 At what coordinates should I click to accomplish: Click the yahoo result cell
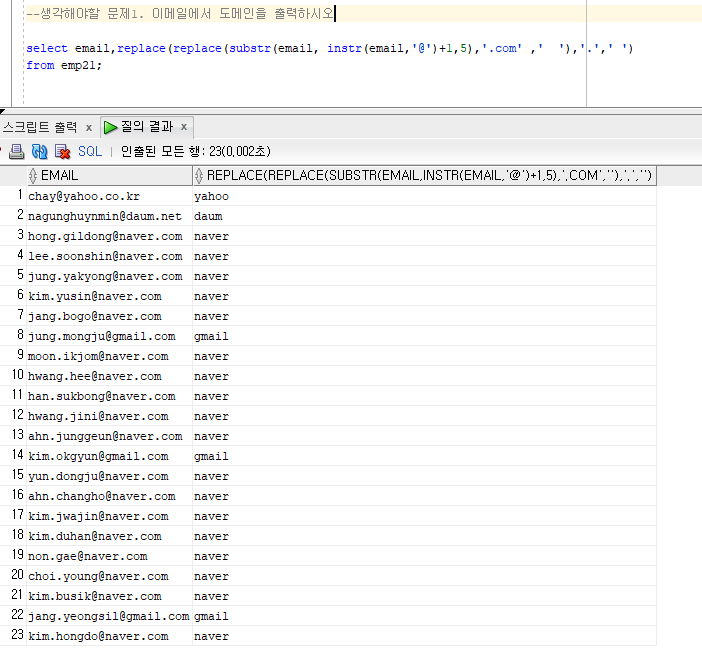(x=211, y=196)
